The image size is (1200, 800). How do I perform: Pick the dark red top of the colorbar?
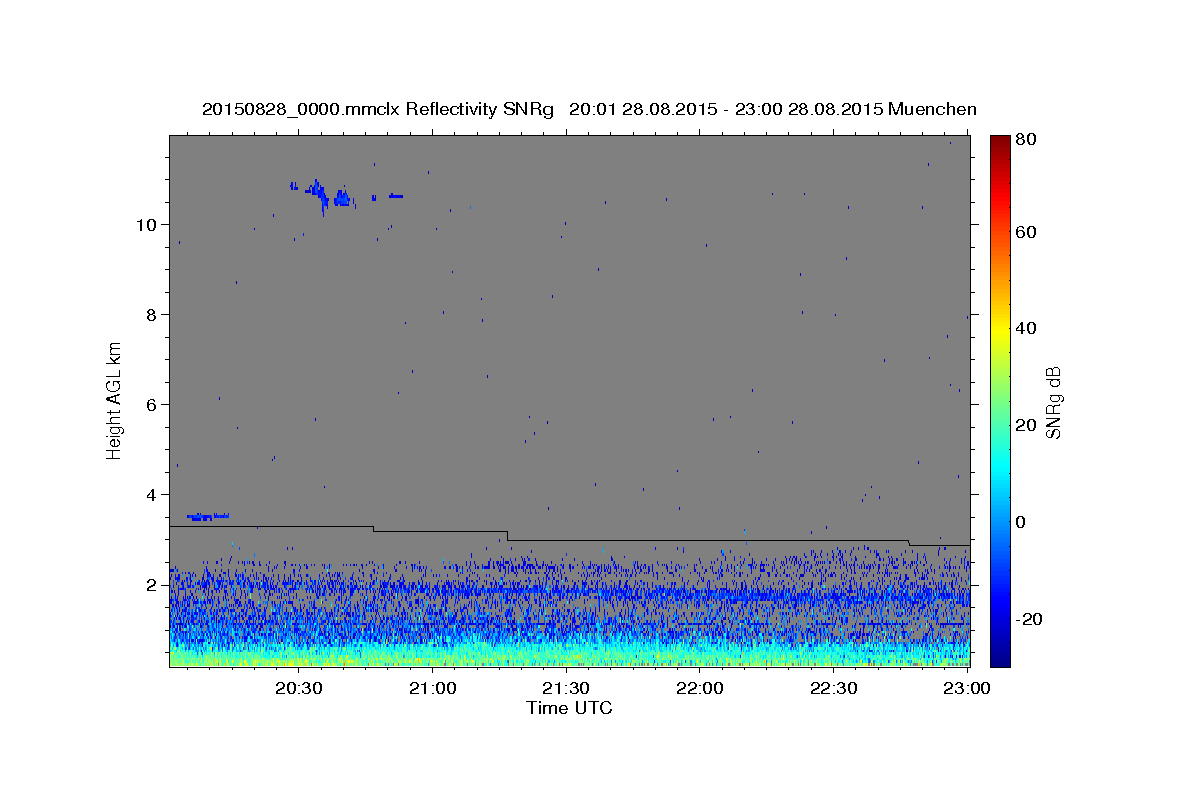coord(1000,143)
